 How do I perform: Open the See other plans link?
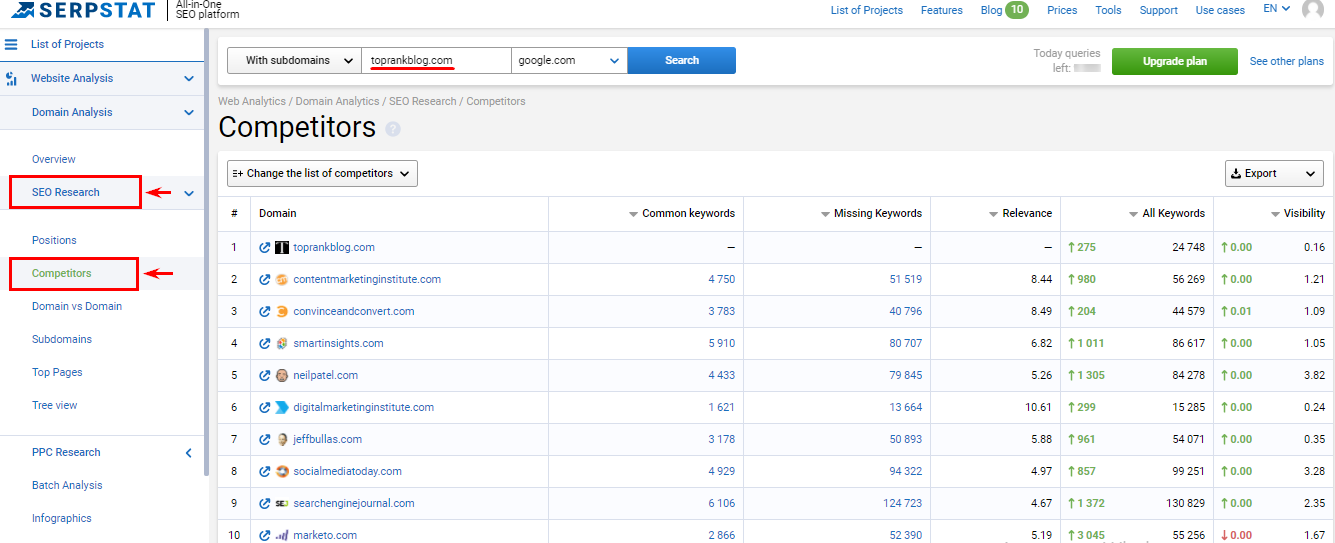pyautogui.click(x=1287, y=61)
